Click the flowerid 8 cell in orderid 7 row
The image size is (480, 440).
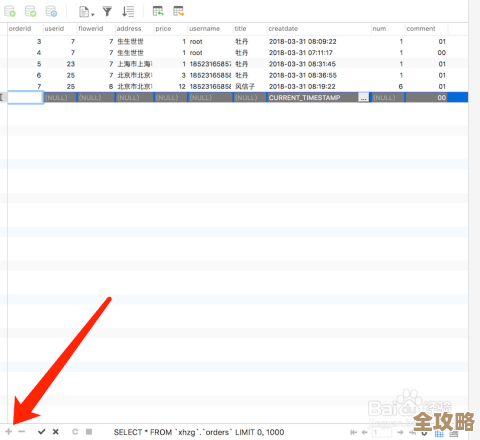[111, 87]
